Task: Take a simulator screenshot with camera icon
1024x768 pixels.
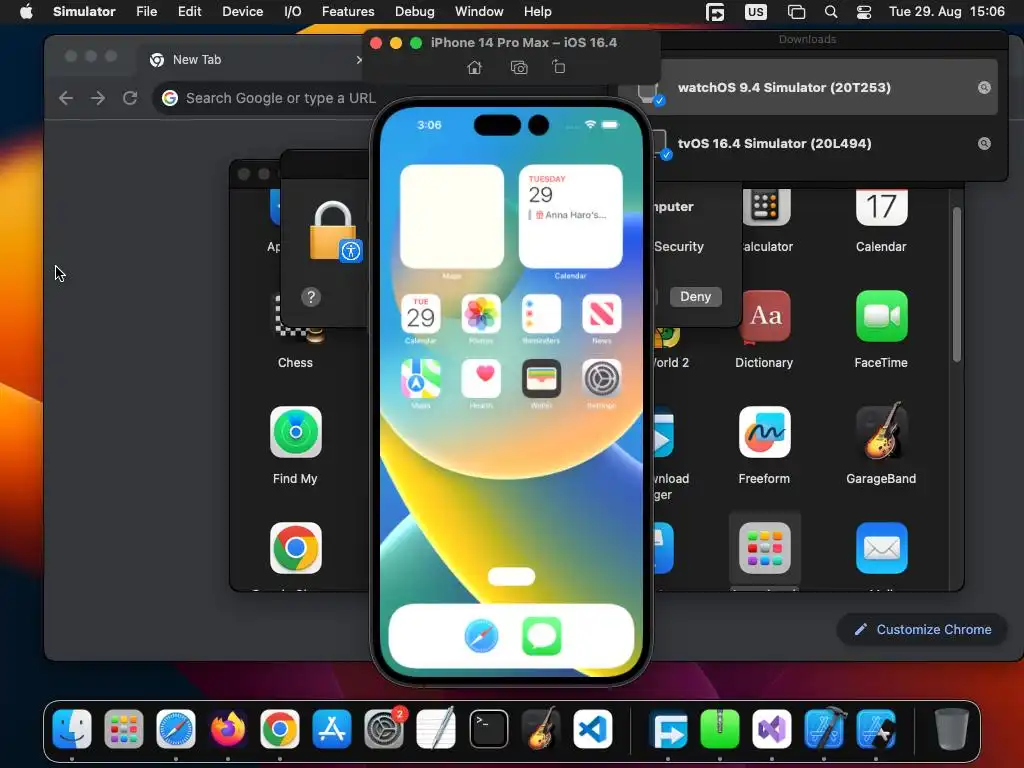Action: point(519,67)
